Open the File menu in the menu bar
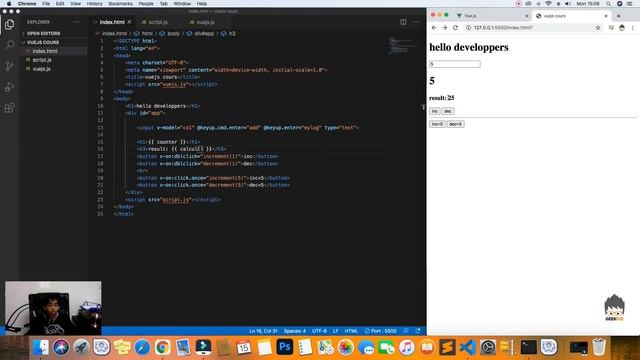The height and width of the screenshot is (360, 640). 46,4
